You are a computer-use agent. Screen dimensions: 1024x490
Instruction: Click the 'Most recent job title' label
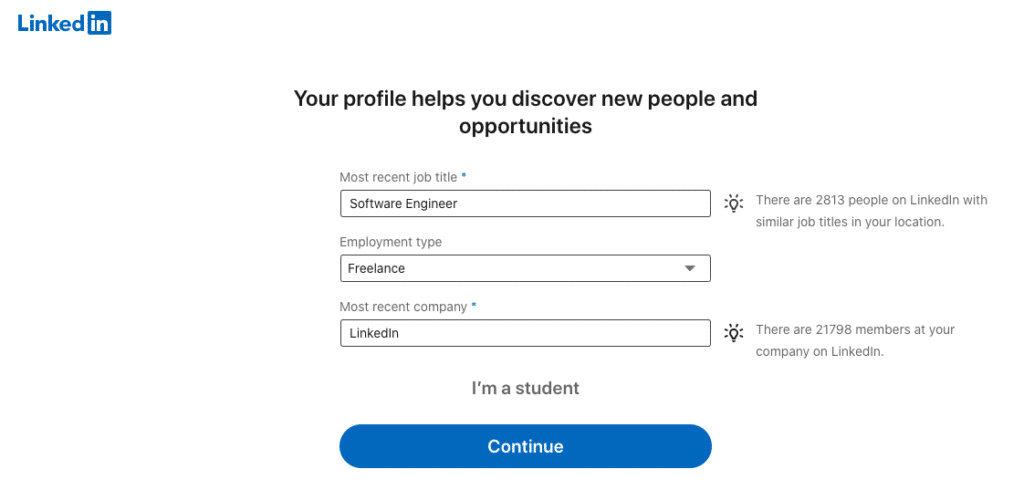coord(399,176)
